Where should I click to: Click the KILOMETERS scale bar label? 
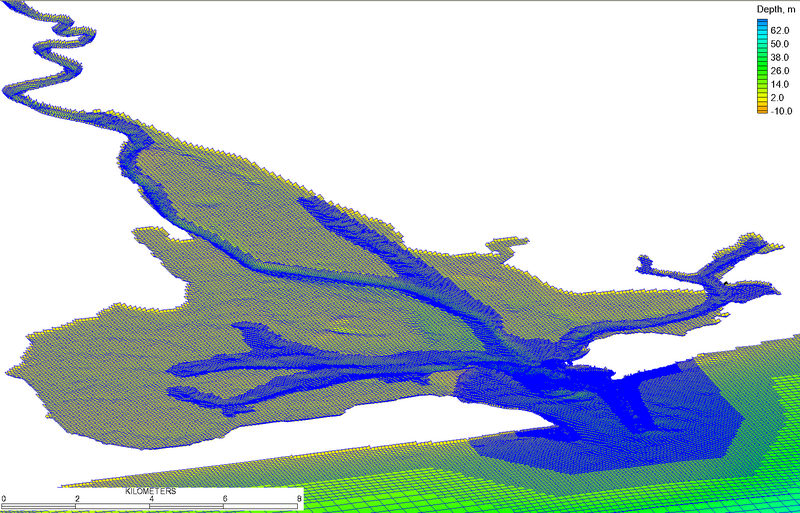151,492
